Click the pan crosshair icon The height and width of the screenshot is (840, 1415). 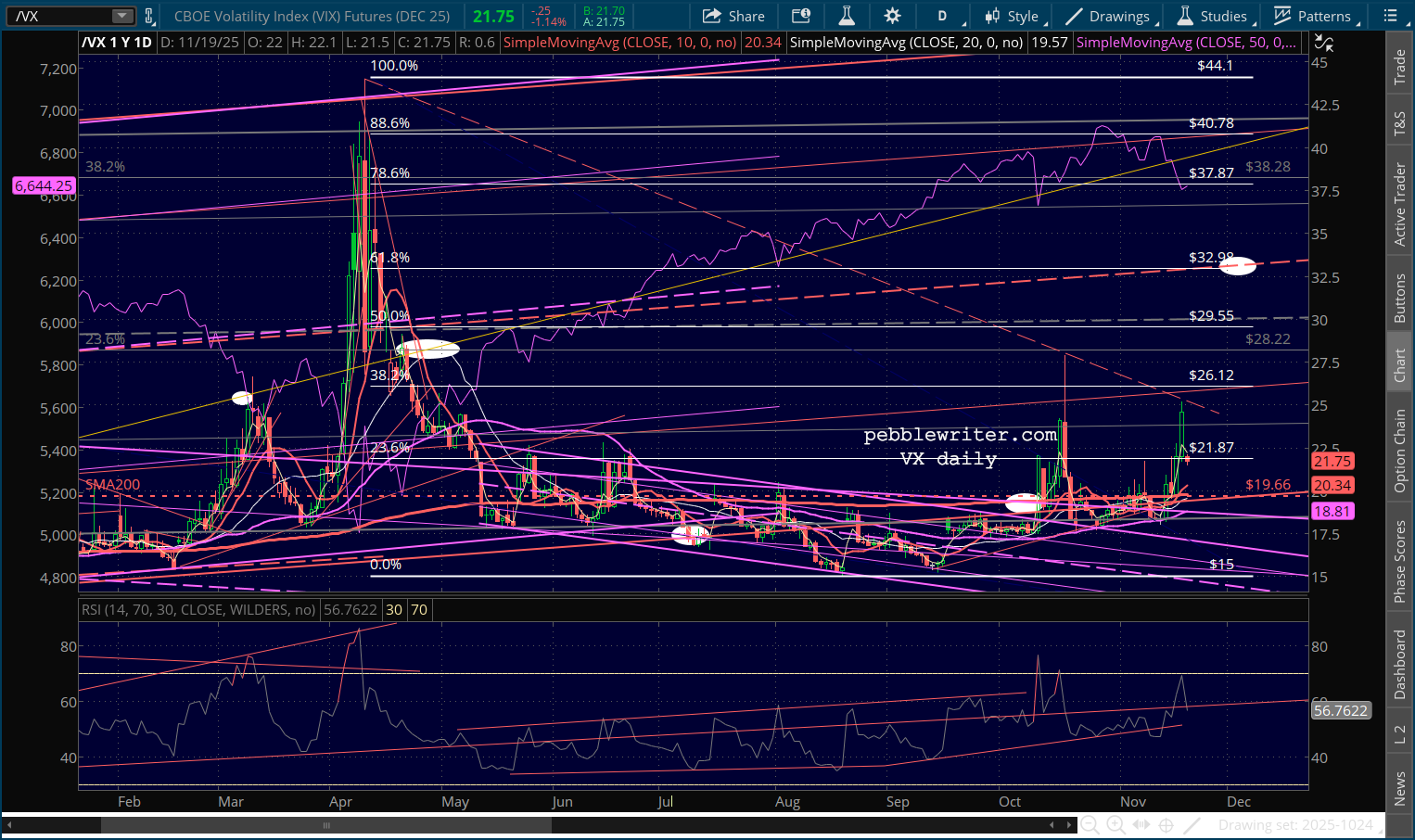coord(1166,825)
